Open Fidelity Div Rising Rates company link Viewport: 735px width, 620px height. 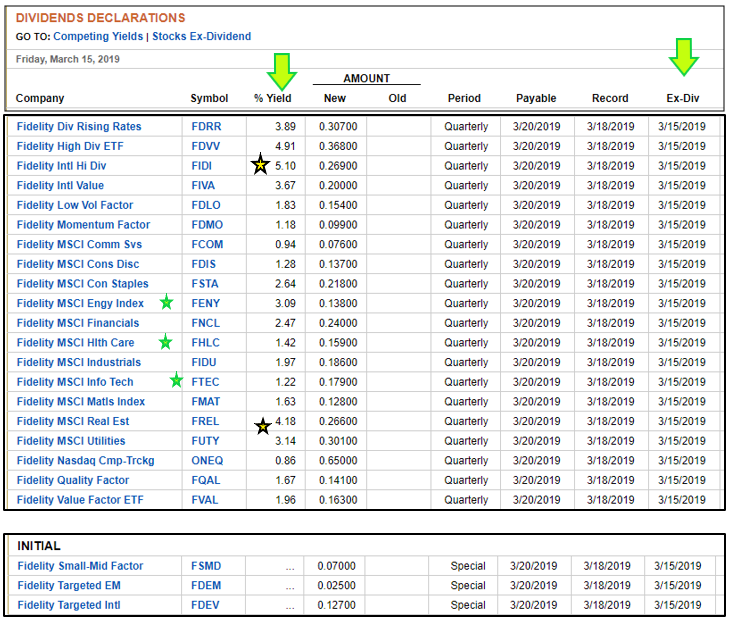tap(79, 127)
